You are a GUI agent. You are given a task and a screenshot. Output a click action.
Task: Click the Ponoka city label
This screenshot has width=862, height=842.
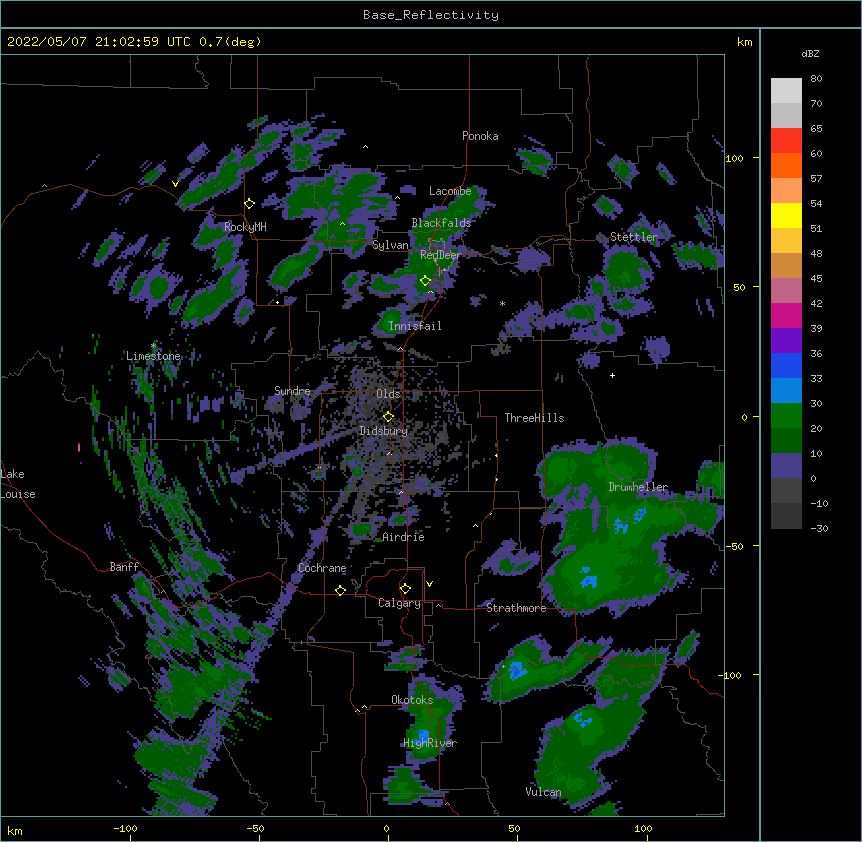coord(480,136)
